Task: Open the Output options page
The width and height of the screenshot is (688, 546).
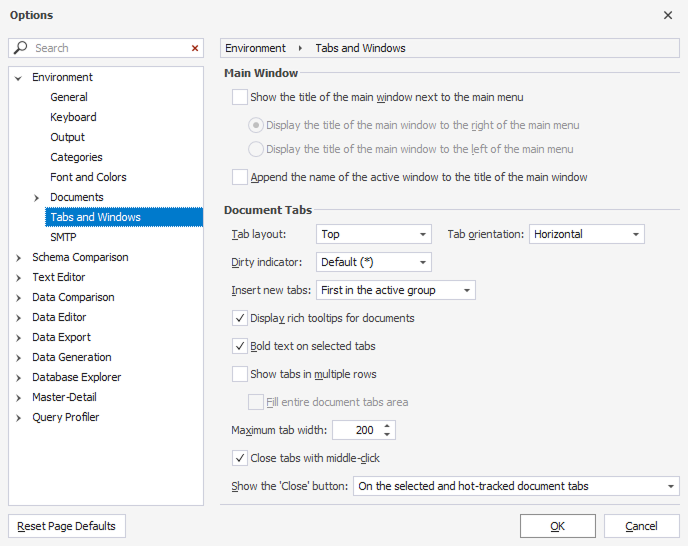Action: (x=68, y=137)
